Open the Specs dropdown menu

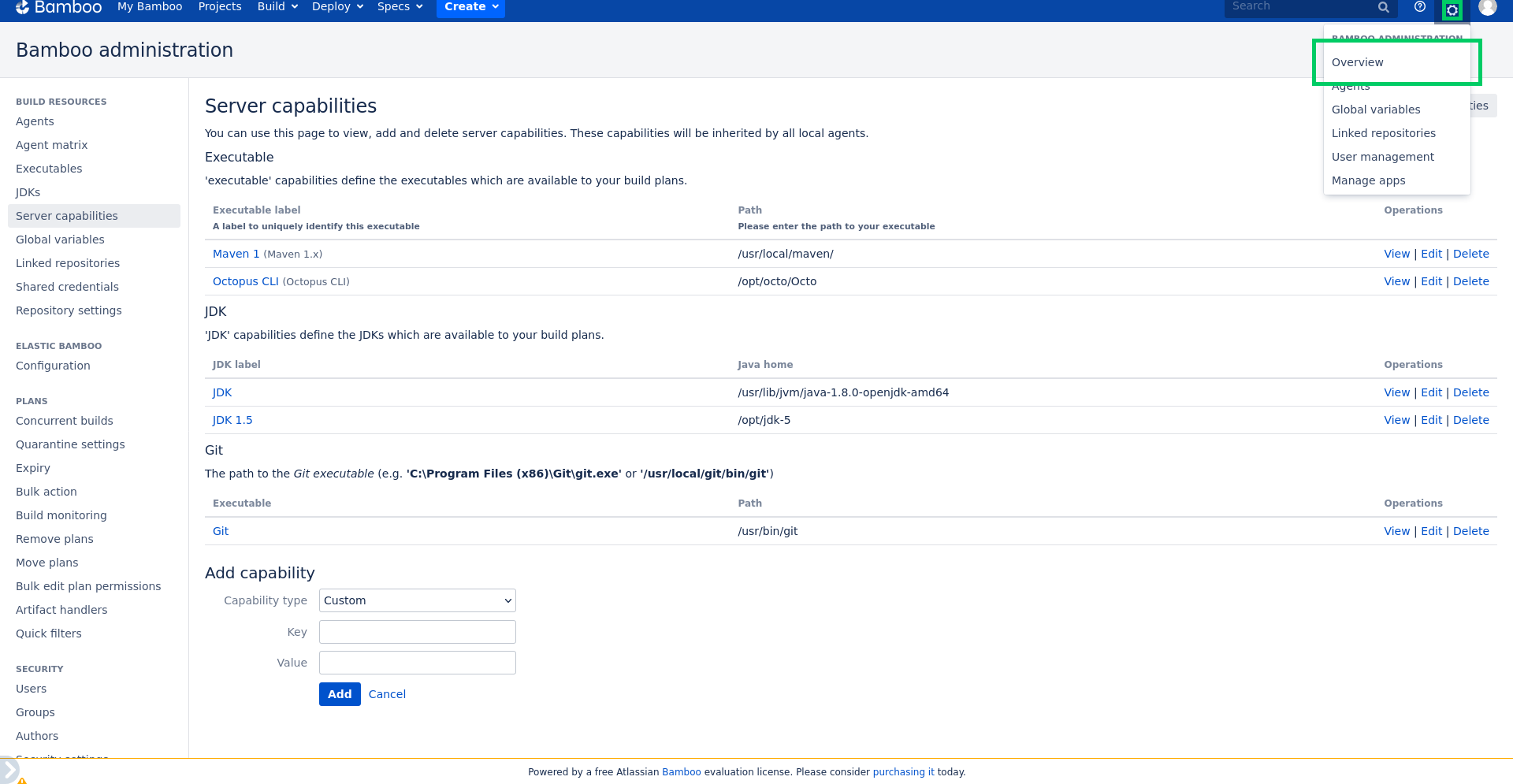(x=400, y=6)
